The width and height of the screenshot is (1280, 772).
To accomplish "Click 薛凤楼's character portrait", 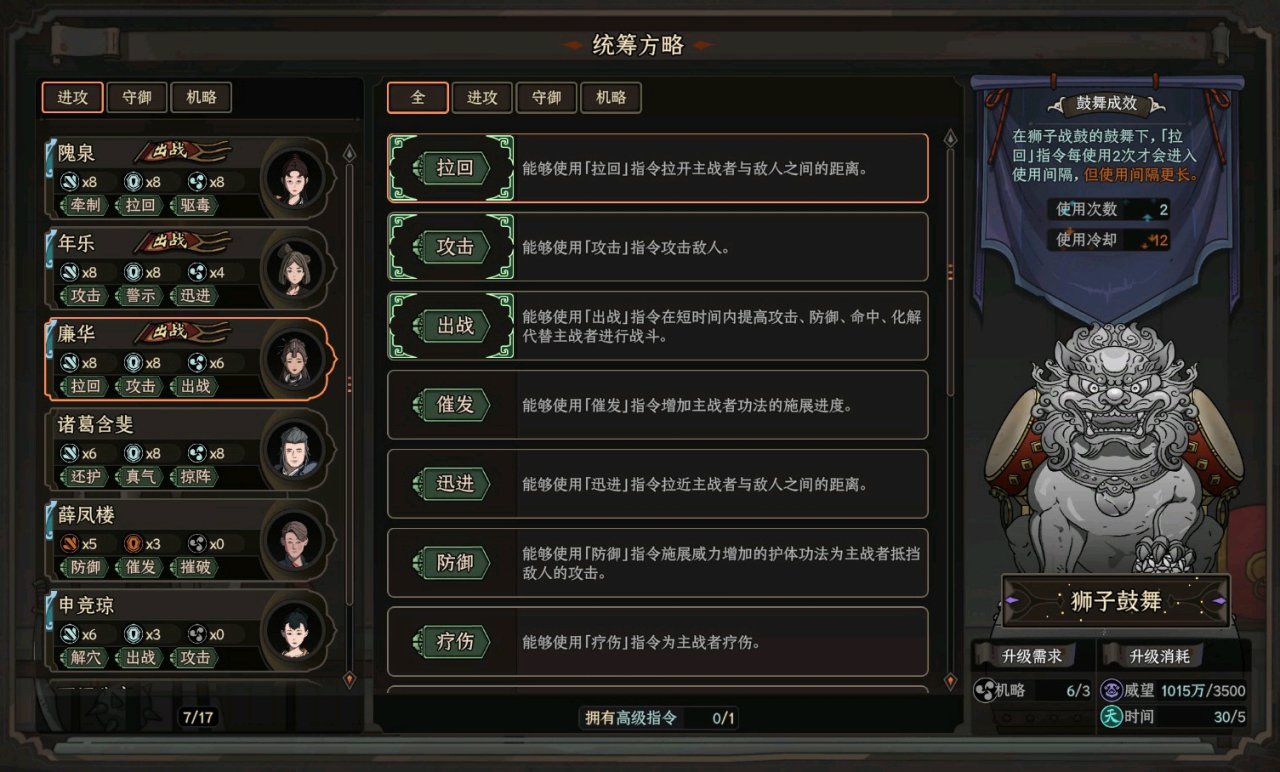I will point(293,540).
